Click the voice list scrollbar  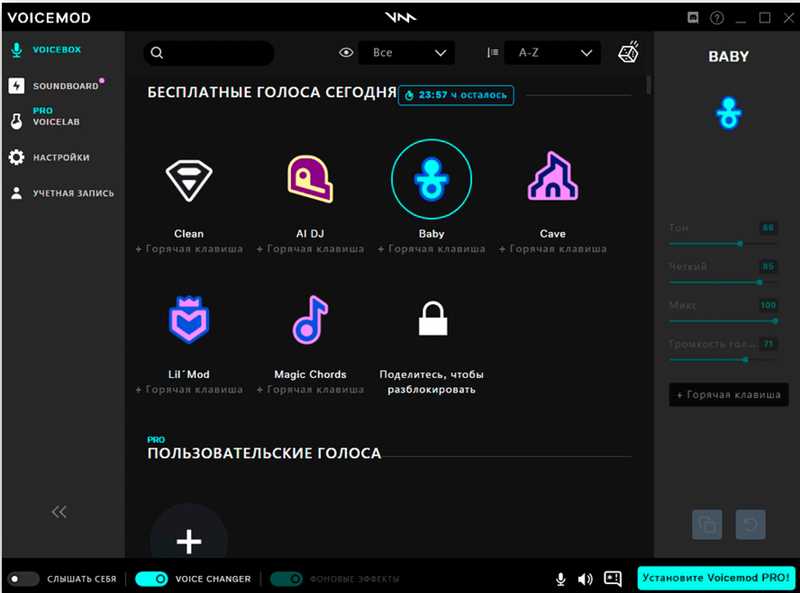pos(648,84)
